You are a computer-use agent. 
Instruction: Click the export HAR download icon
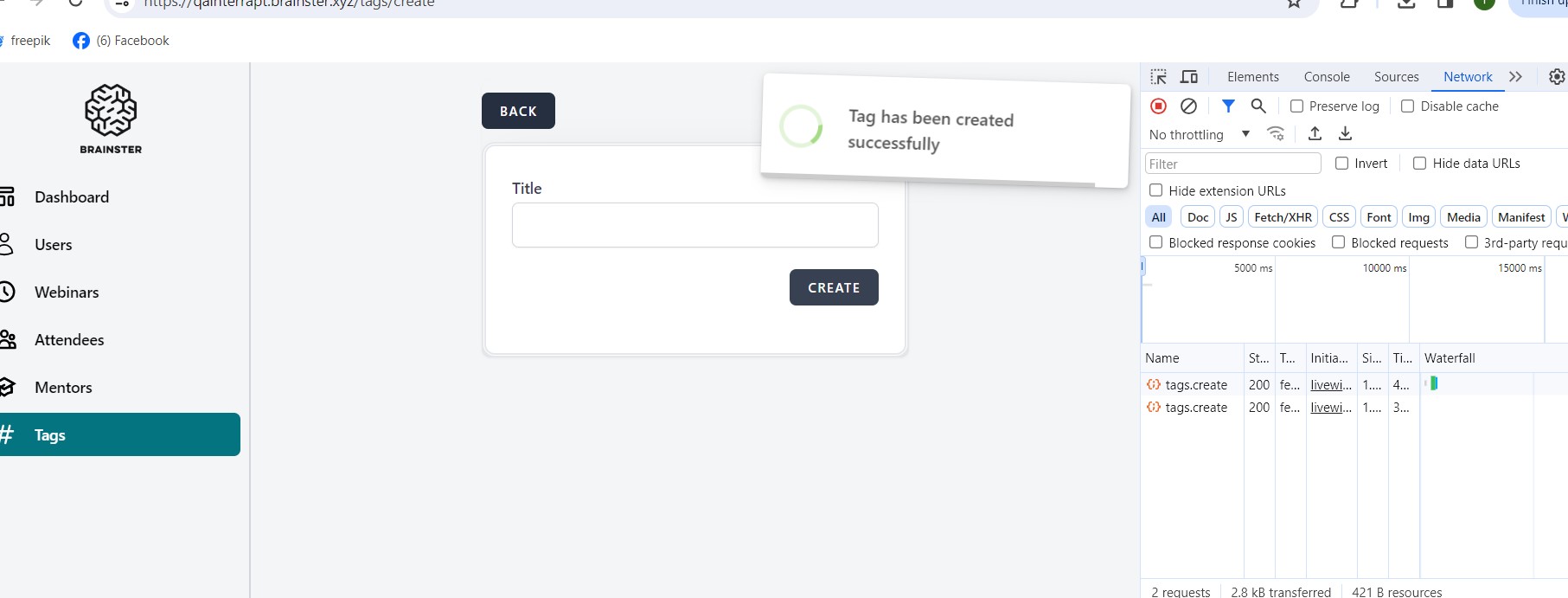tap(1345, 133)
